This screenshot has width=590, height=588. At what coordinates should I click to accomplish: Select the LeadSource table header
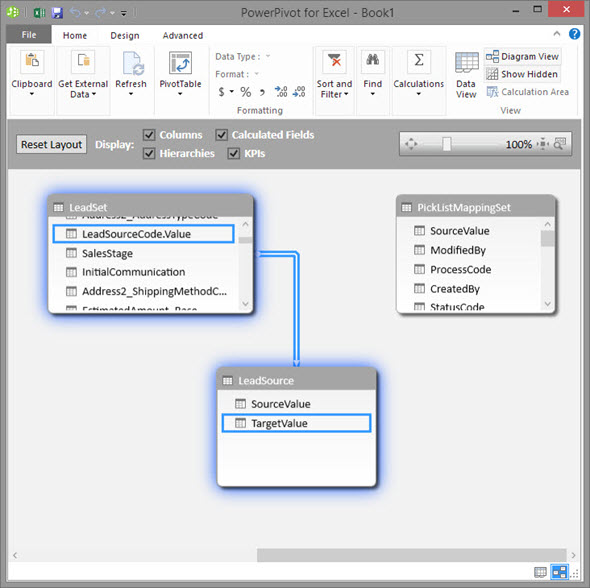[297, 380]
